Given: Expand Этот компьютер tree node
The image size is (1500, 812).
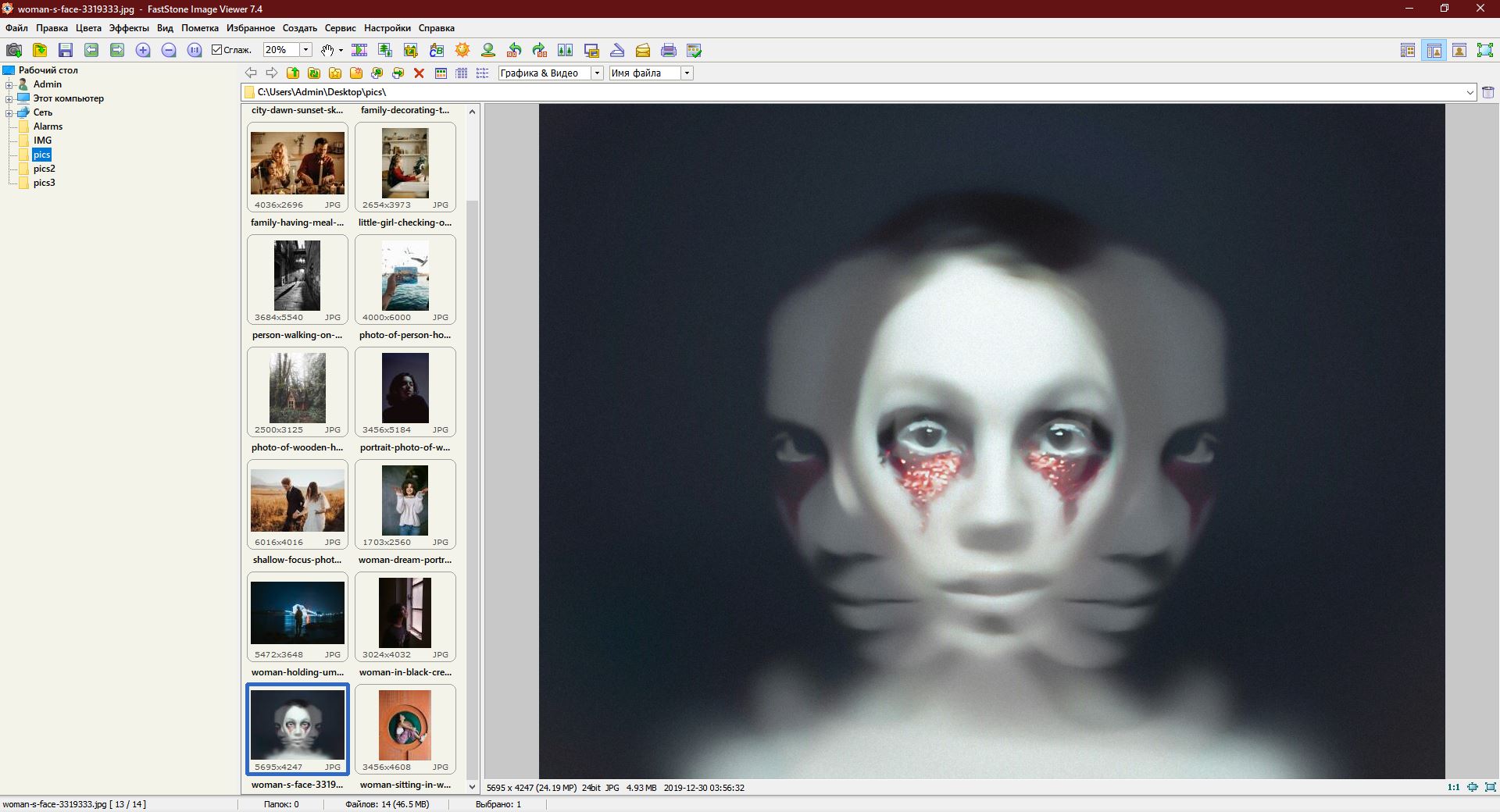Looking at the screenshot, I should (9, 98).
